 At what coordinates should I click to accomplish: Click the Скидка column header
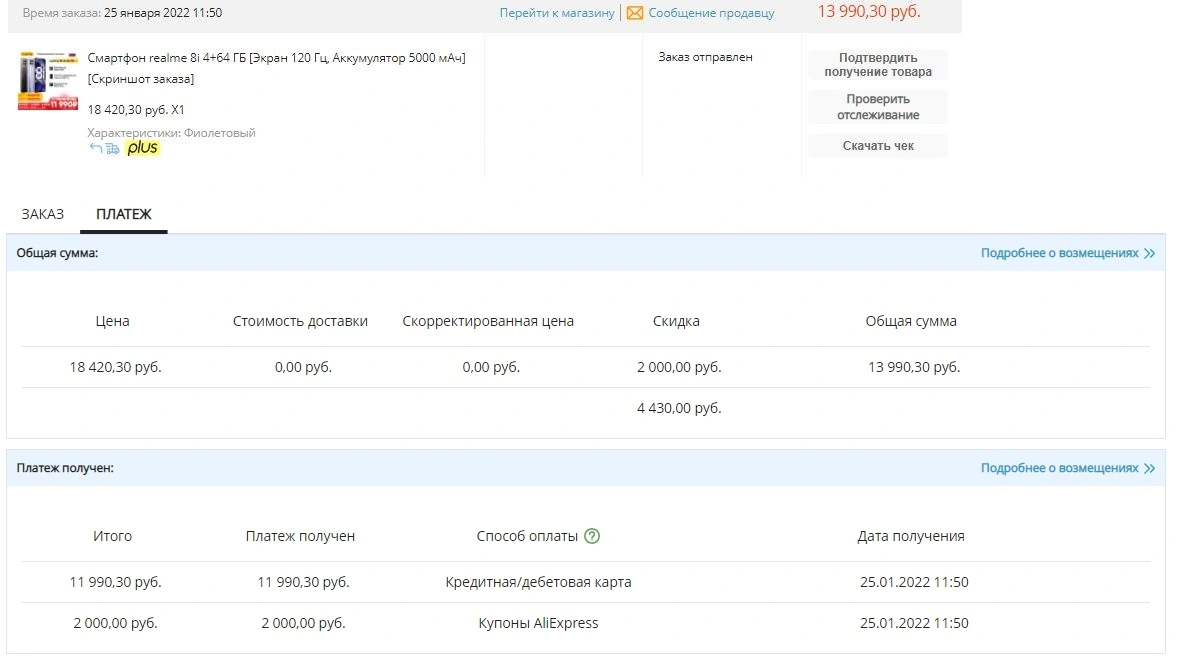[x=676, y=321]
